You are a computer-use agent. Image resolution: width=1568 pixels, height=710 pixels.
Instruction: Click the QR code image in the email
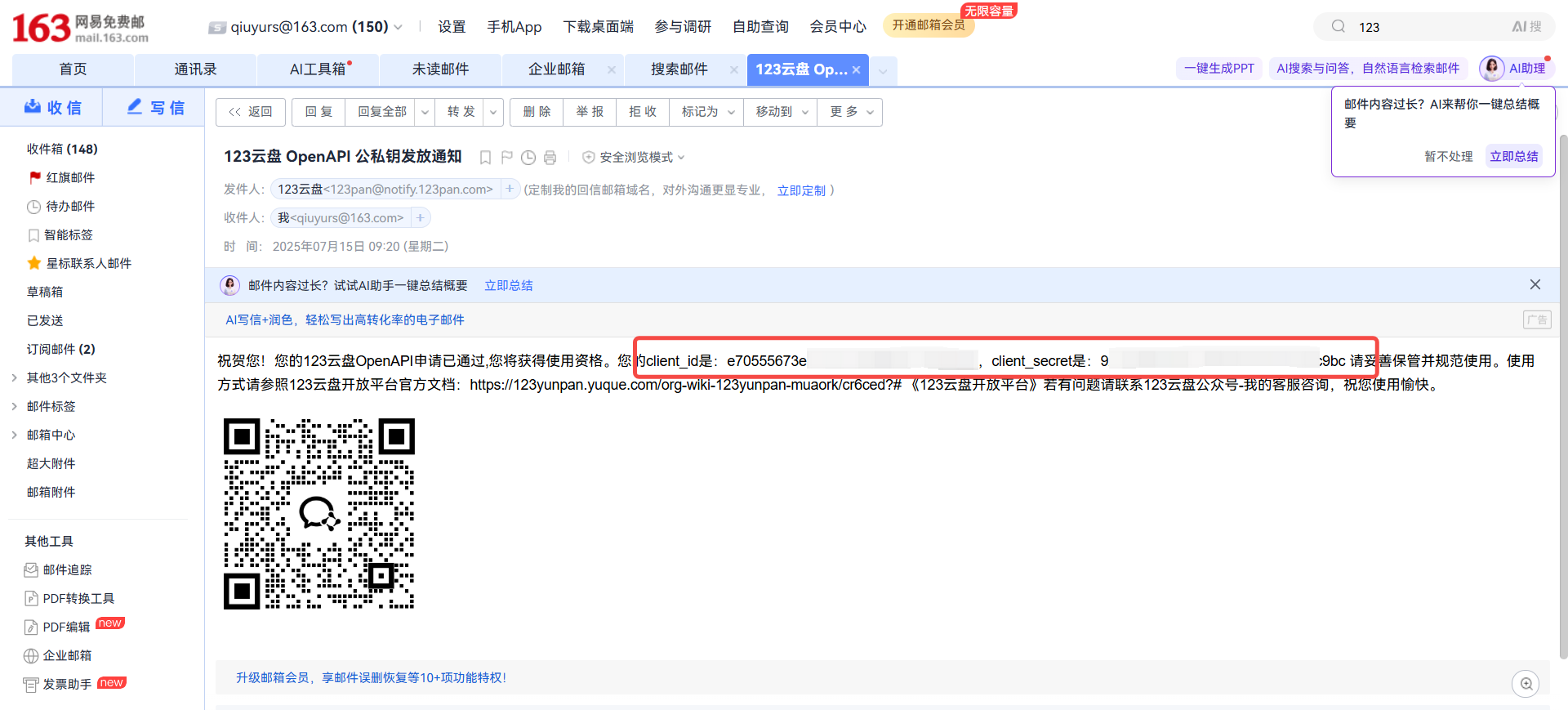pos(319,514)
